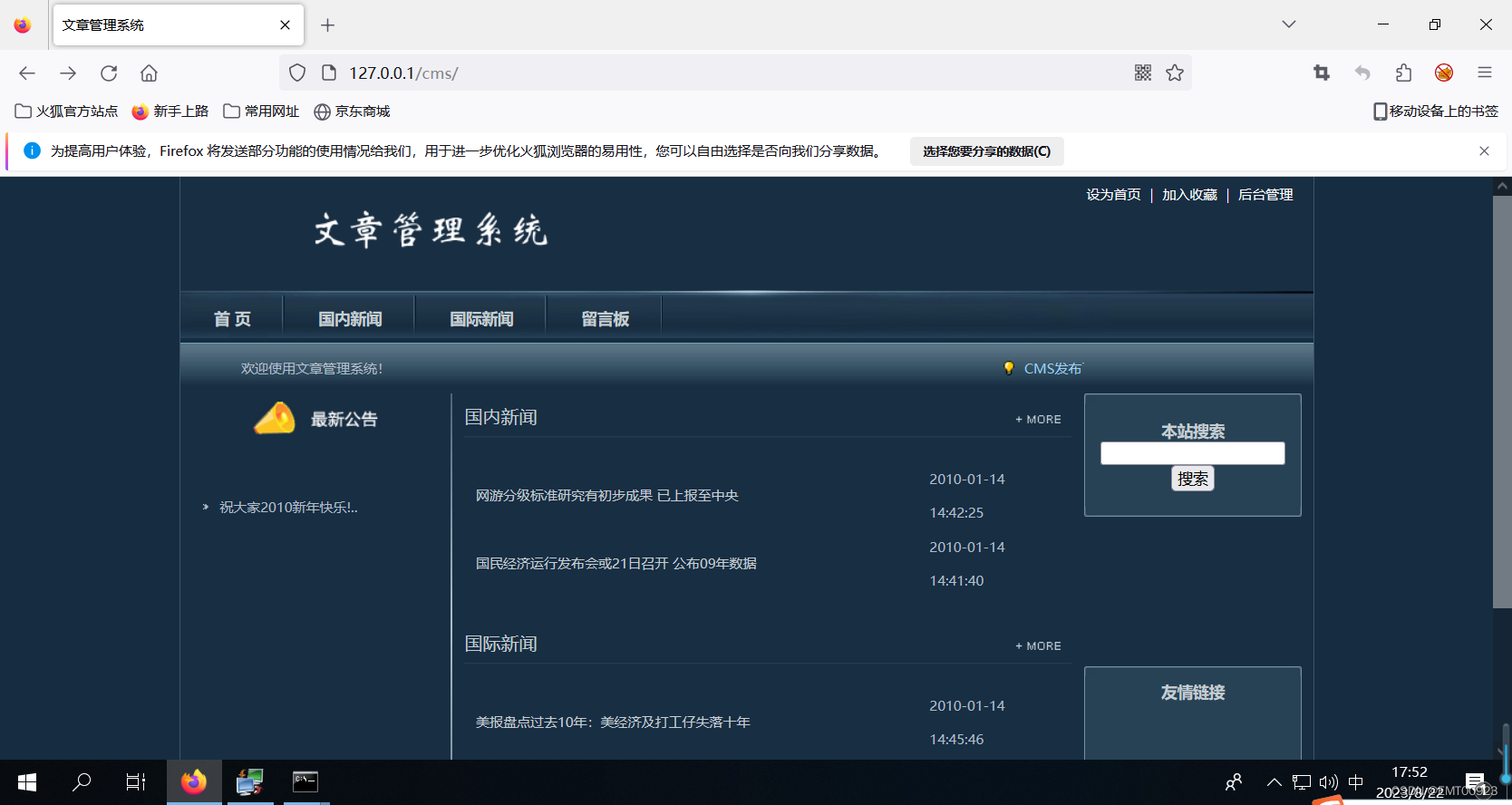Image resolution: width=1512 pixels, height=805 pixels.
Task: Open 国内新闻 navigation tab
Action: (x=350, y=319)
